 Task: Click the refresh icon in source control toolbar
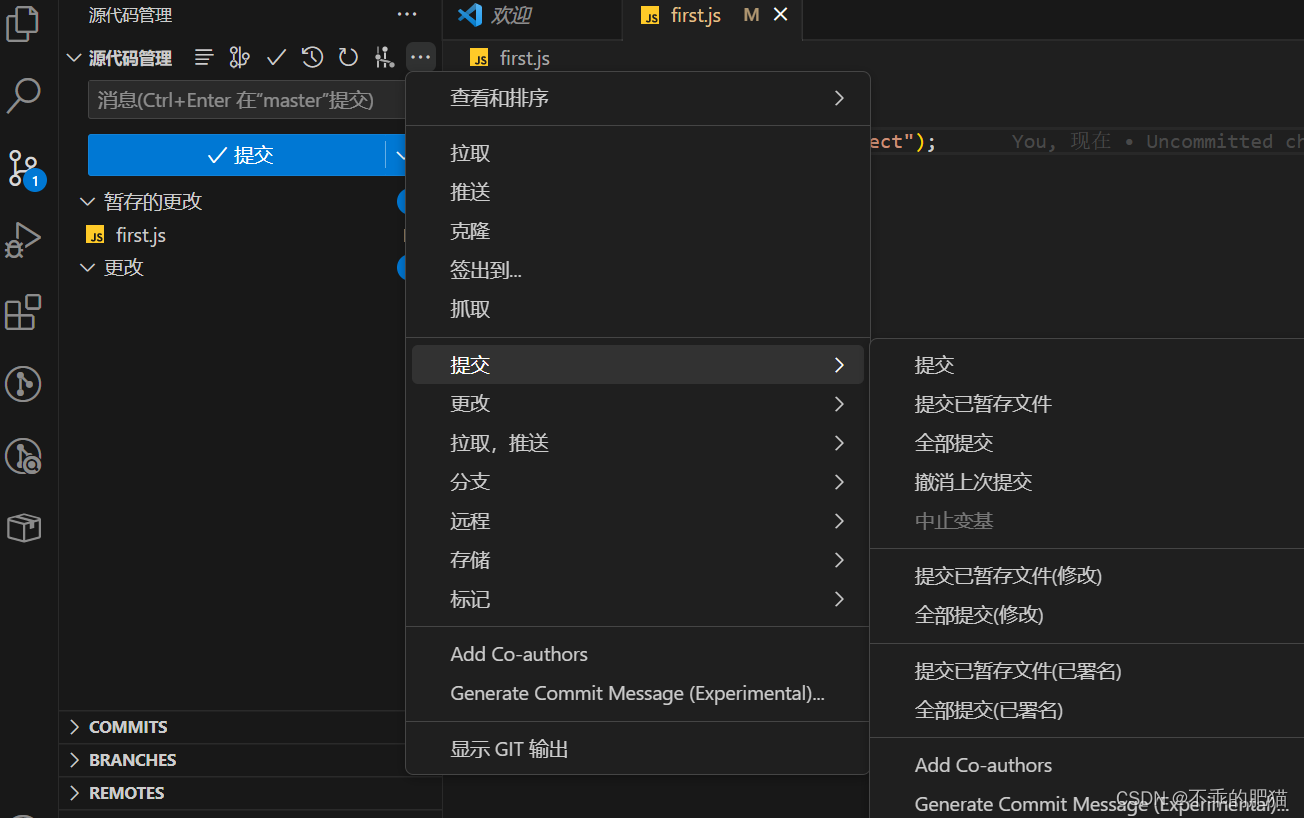[348, 57]
